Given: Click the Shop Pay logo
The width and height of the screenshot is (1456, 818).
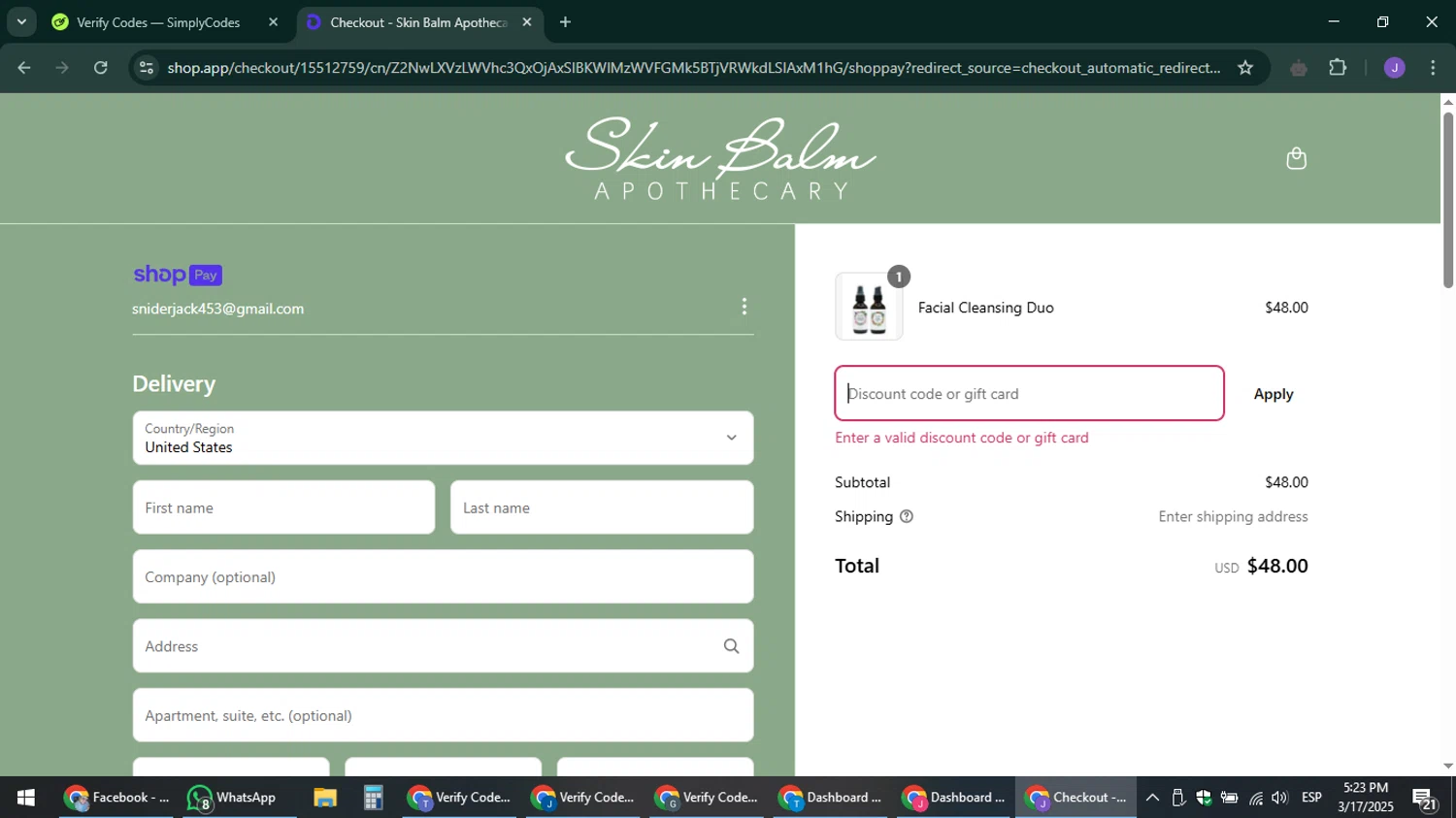Looking at the screenshot, I should click(178, 275).
